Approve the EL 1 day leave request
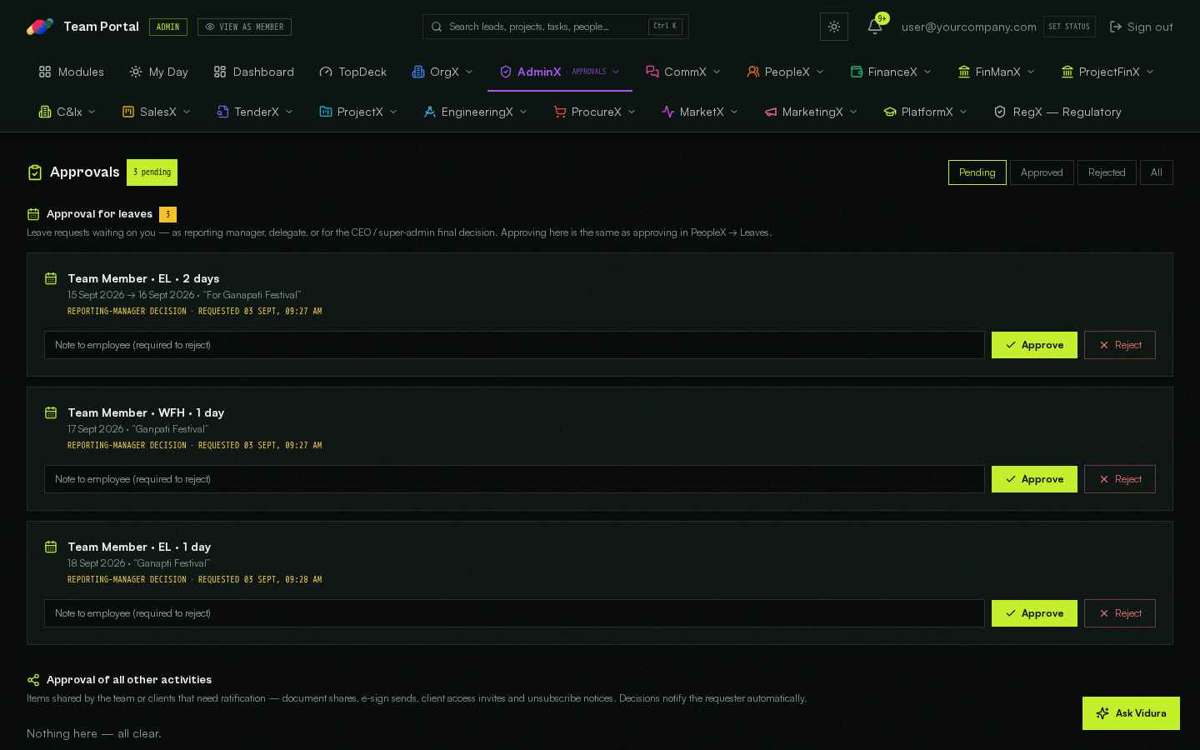1200x750 pixels. [x=1034, y=613]
